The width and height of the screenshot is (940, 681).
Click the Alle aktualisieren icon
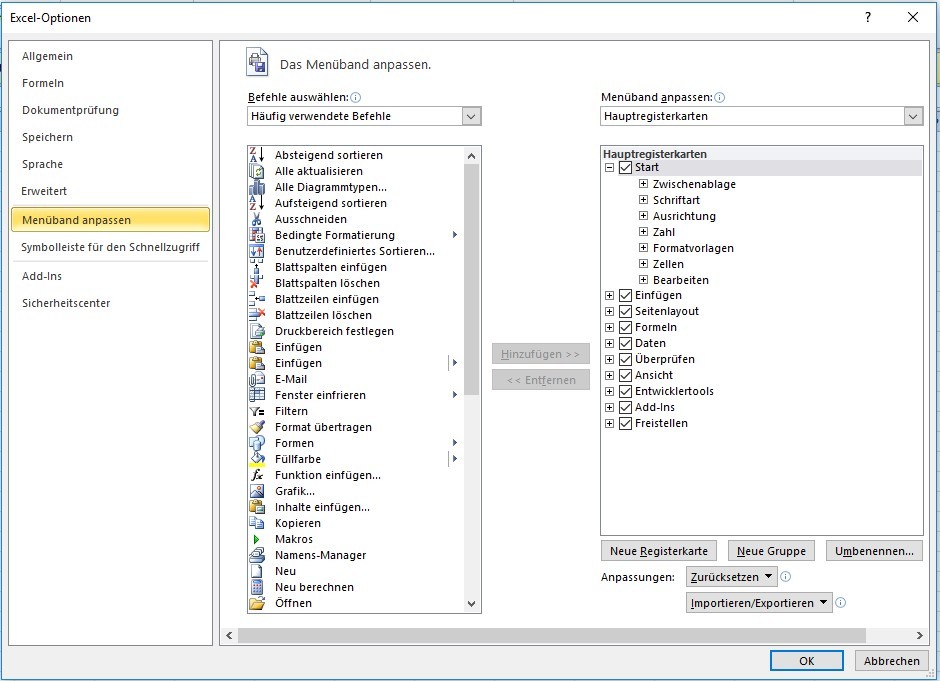pyautogui.click(x=257, y=171)
